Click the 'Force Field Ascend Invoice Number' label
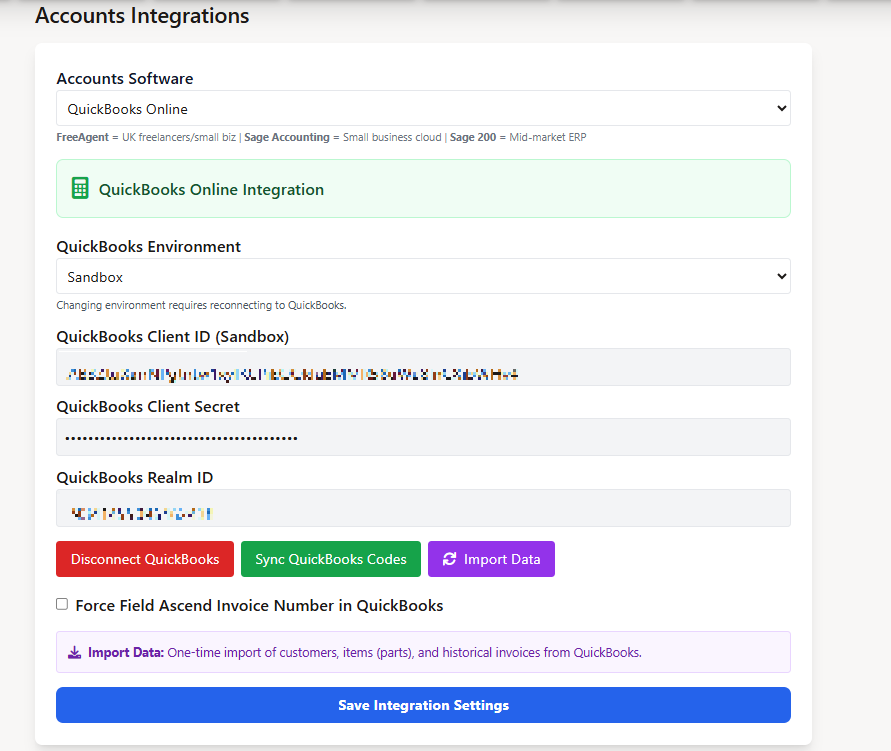891x751 pixels. tap(259, 606)
